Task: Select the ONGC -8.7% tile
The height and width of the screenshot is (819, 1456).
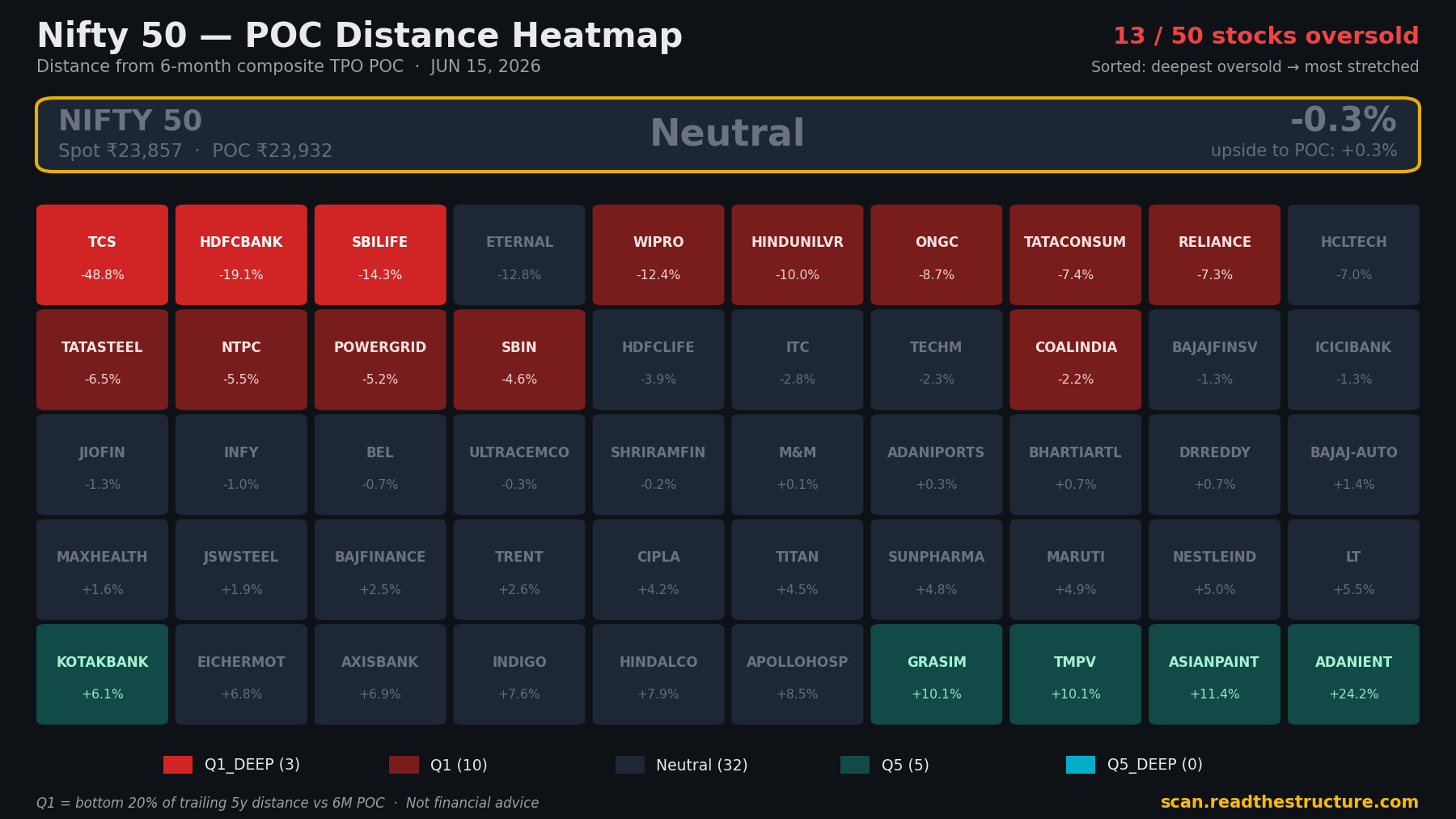Action: (x=937, y=255)
